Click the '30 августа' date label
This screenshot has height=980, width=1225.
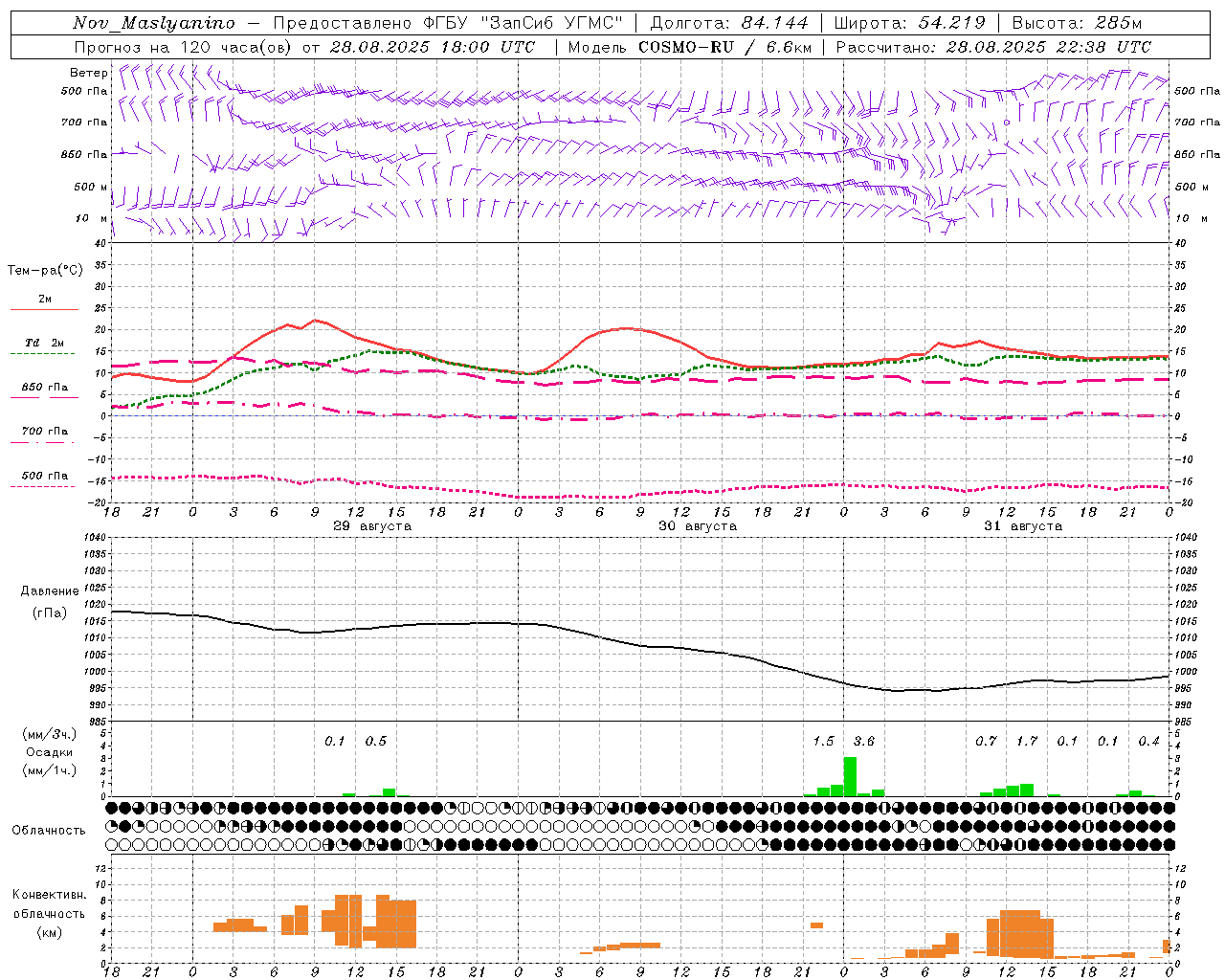point(698,526)
